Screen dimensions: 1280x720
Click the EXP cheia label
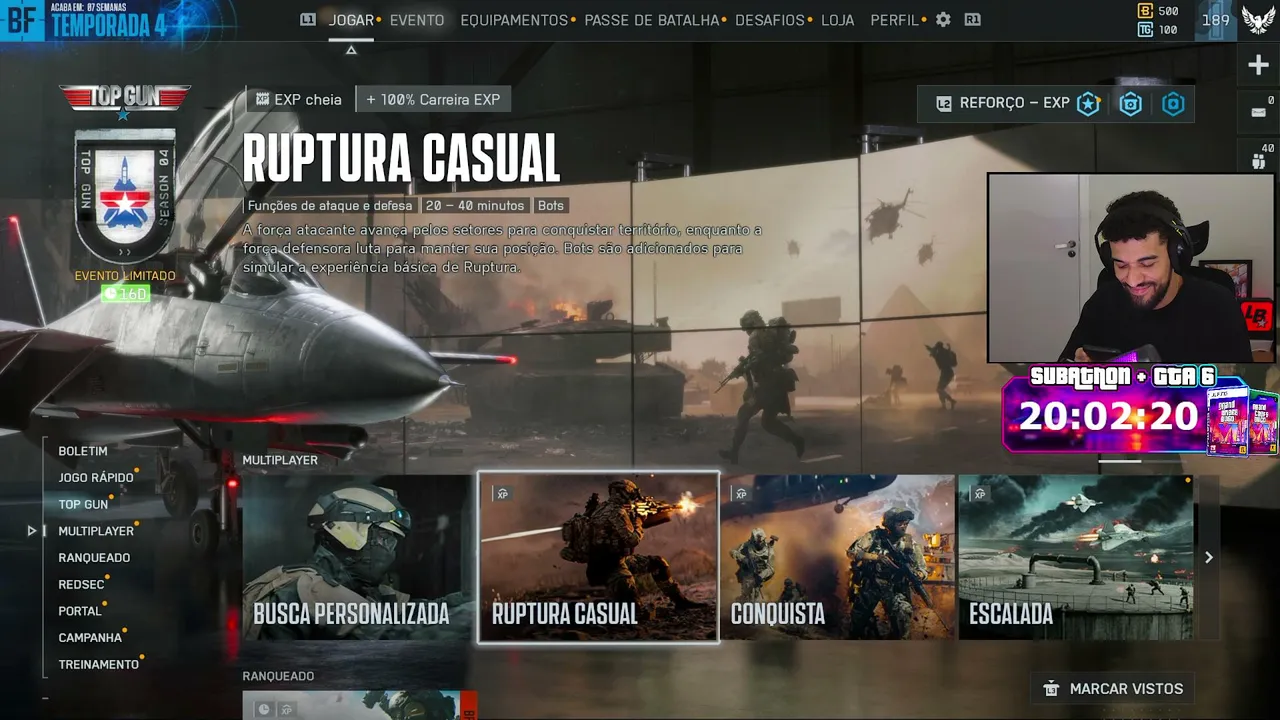click(308, 100)
